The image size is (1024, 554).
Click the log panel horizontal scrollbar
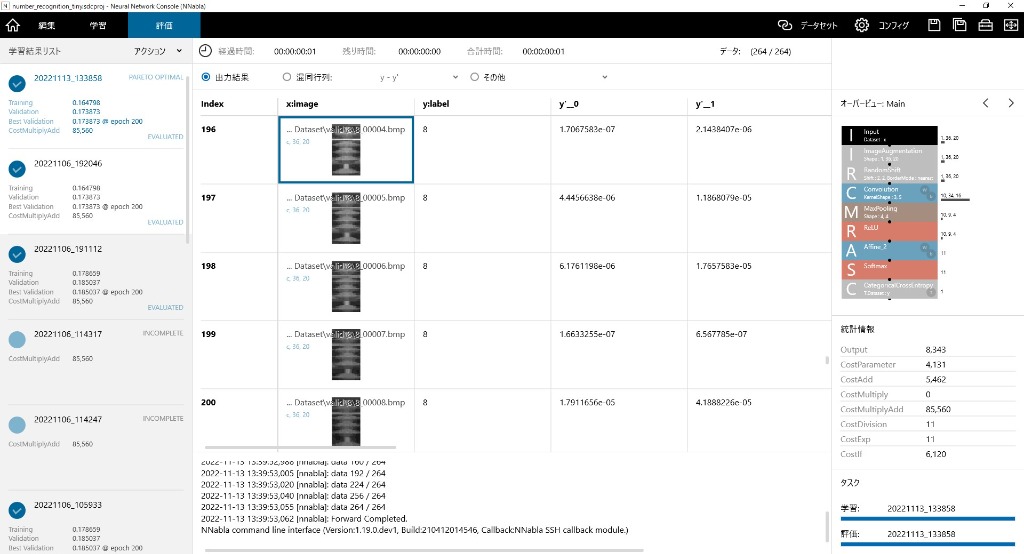pyautogui.click(x=424, y=550)
